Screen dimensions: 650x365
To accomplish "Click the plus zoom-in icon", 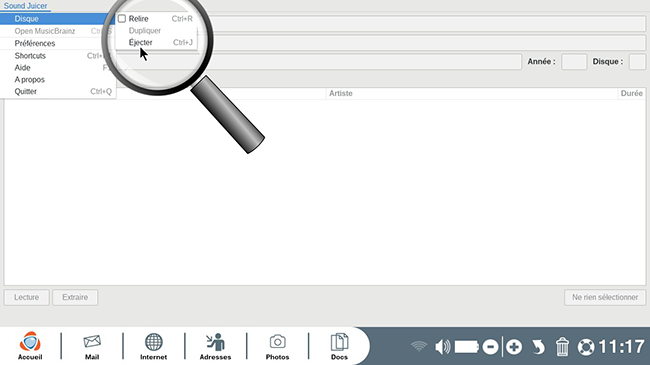I will point(514,347).
